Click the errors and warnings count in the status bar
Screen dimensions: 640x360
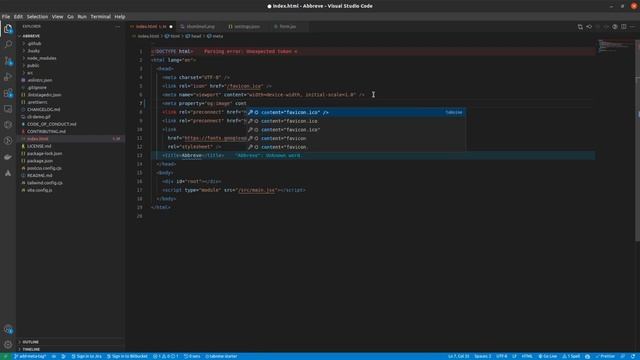coord(166,356)
